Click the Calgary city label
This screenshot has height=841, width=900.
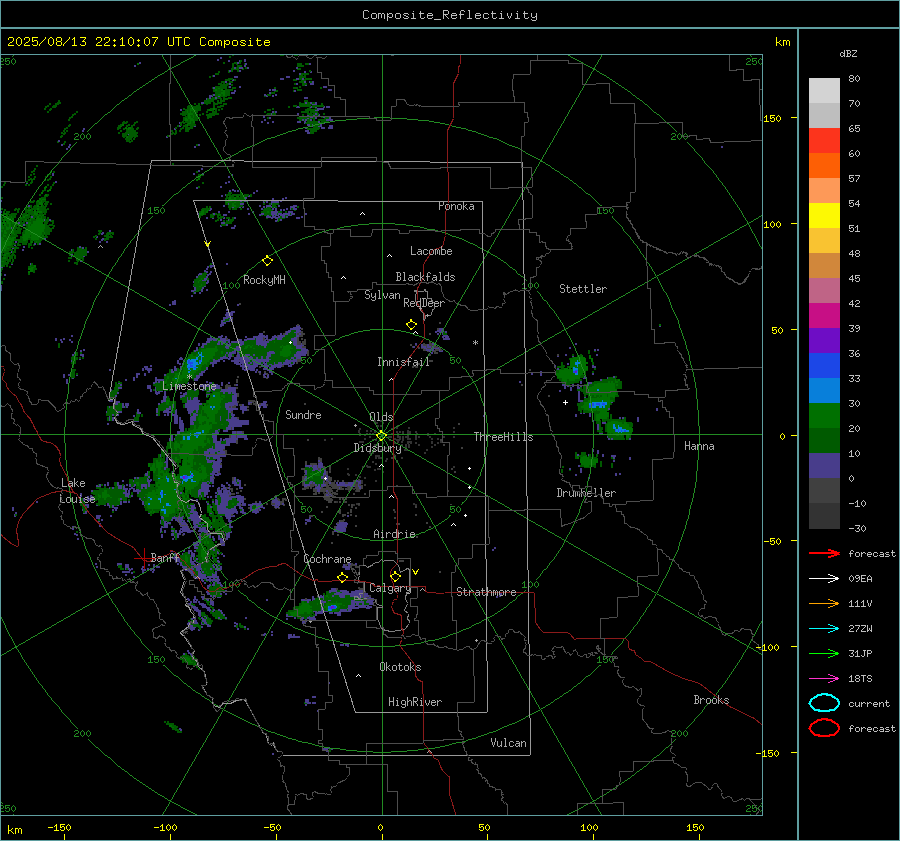click(390, 588)
